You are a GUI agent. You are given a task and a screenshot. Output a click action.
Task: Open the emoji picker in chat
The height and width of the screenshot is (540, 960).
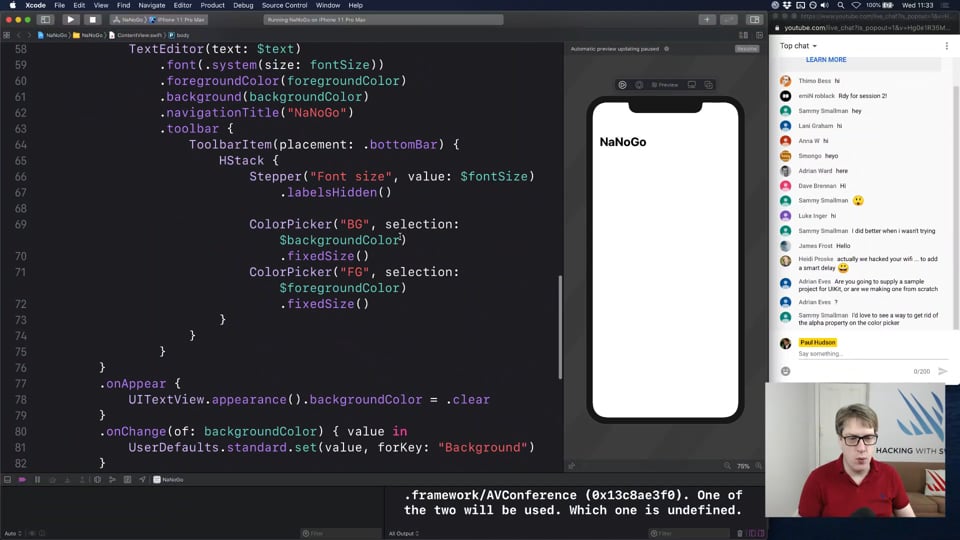(x=786, y=371)
